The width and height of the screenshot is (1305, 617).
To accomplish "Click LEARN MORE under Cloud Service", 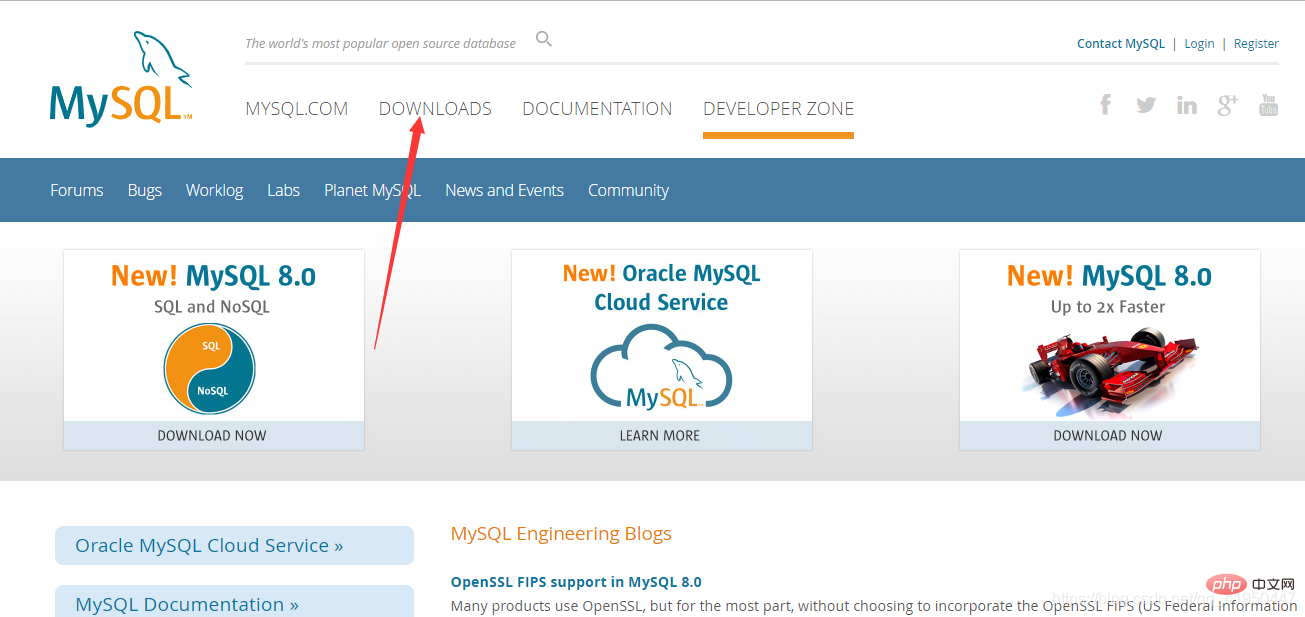I will point(660,435).
